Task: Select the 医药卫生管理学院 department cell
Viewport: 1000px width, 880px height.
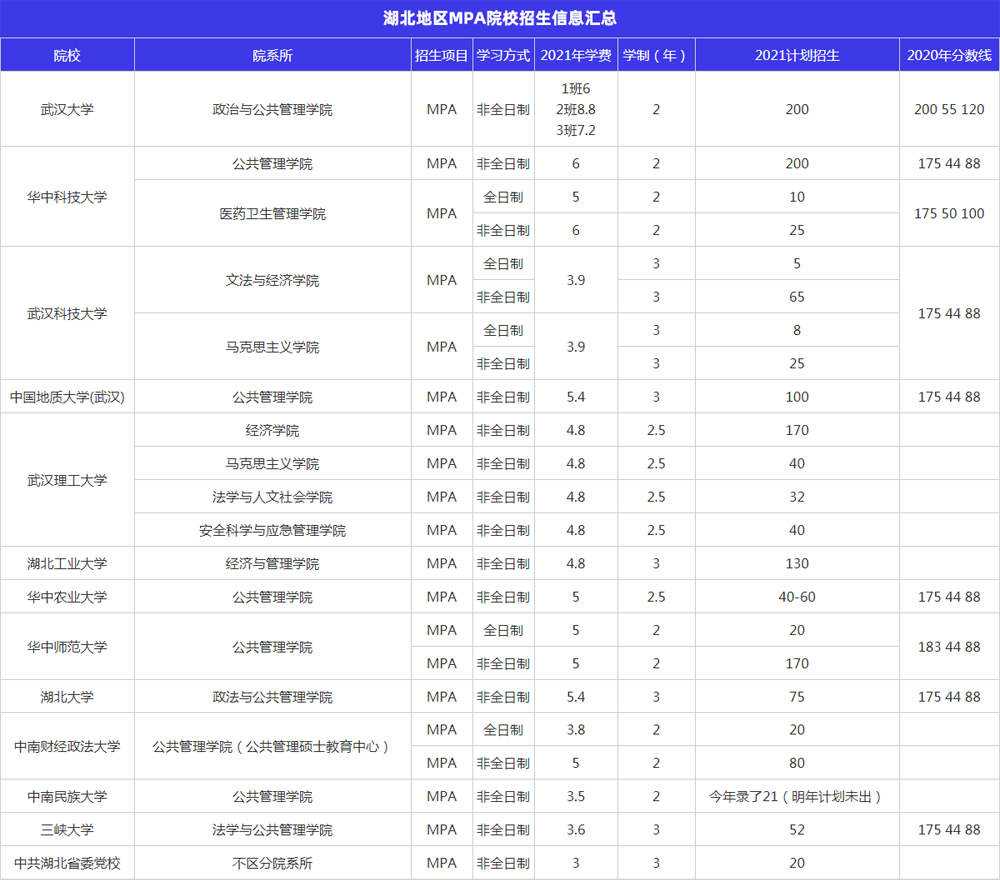Action: 272,213
